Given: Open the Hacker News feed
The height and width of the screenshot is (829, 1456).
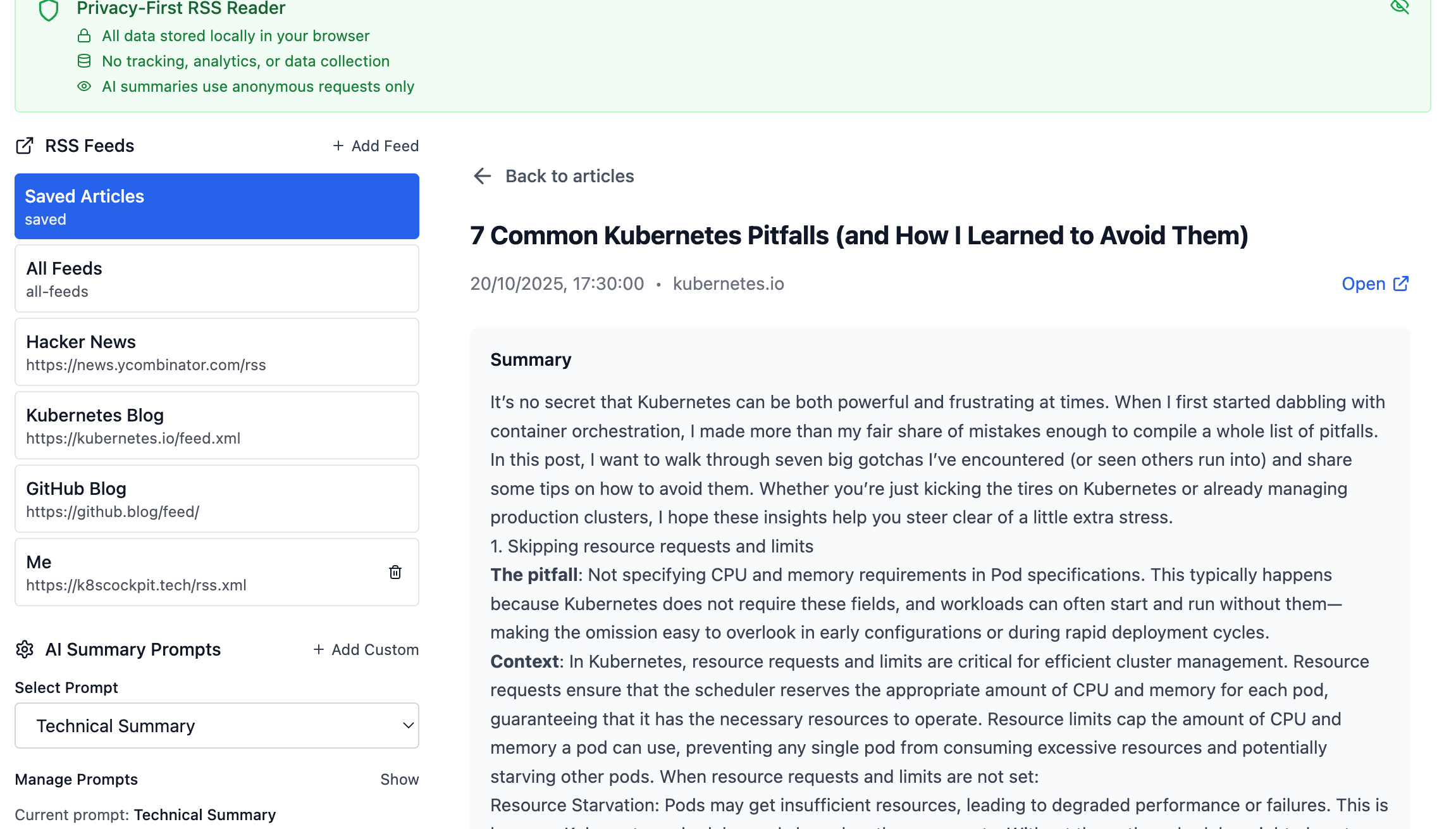Looking at the screenshot, I should (217, 352).
